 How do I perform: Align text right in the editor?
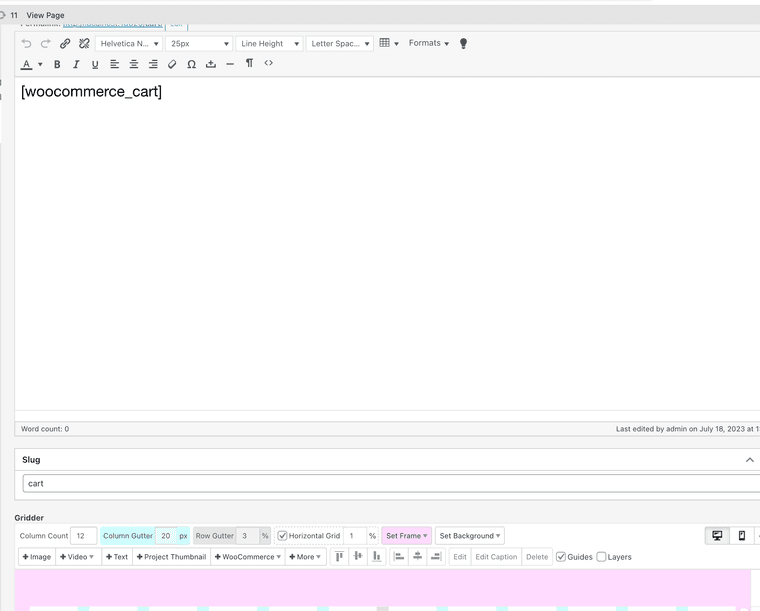pyautogui.click(x=153, y=64)
